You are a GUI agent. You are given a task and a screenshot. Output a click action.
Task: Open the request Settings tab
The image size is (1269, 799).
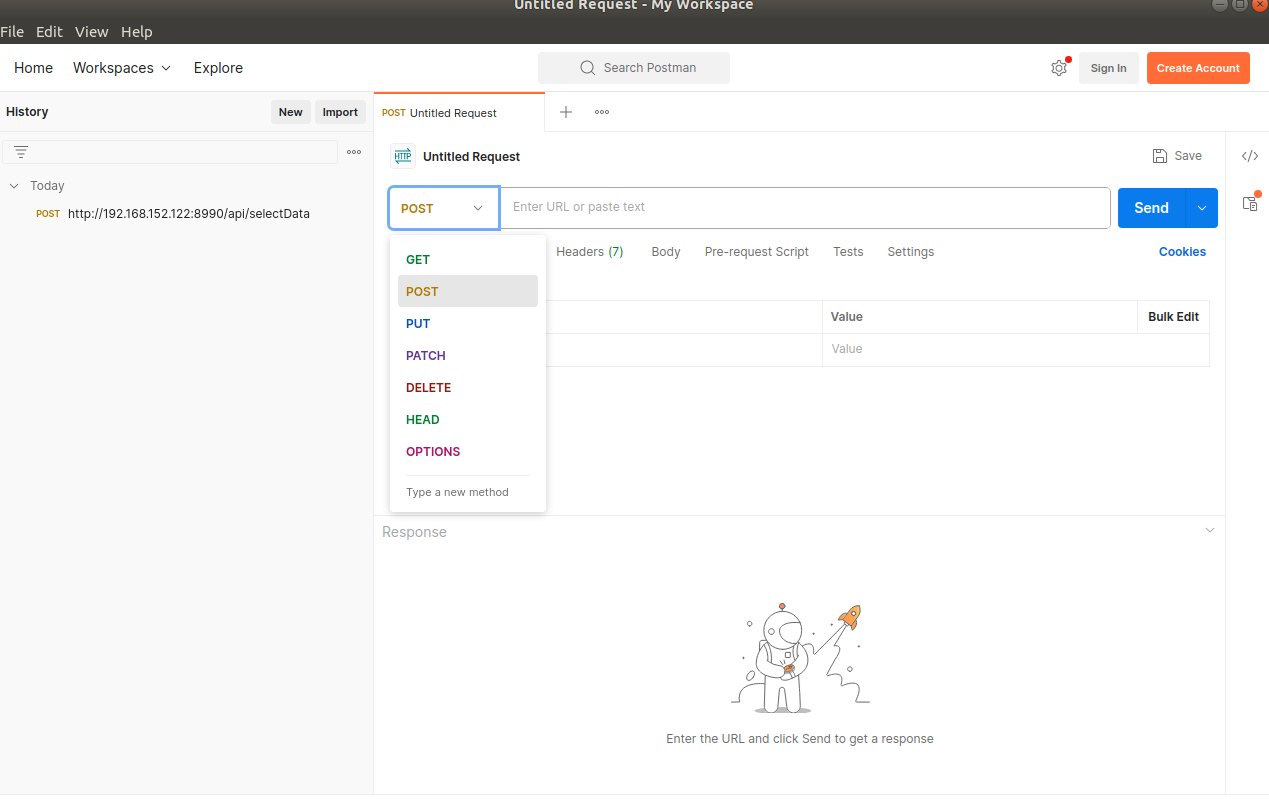tap(911, 252)
